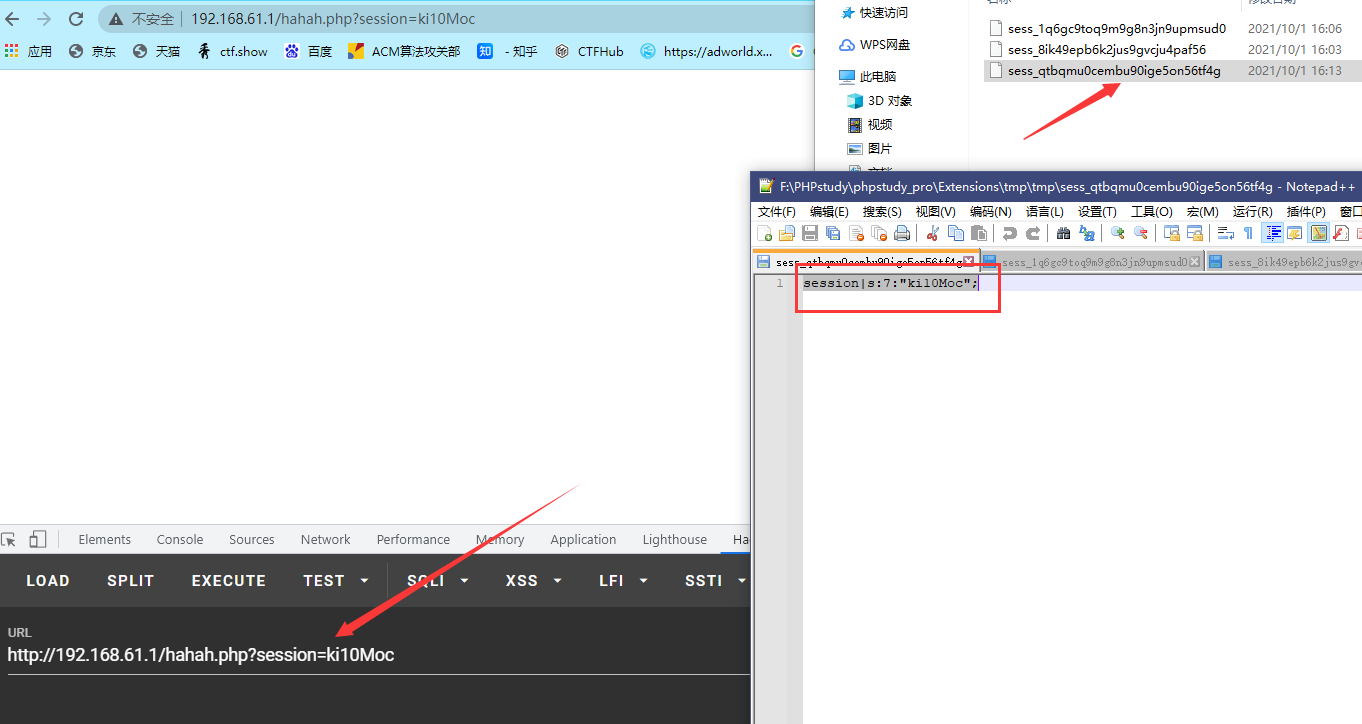Switch to DevTools Console tab
The width and height of the screenshot is (1362, 724).
(180, 539)
